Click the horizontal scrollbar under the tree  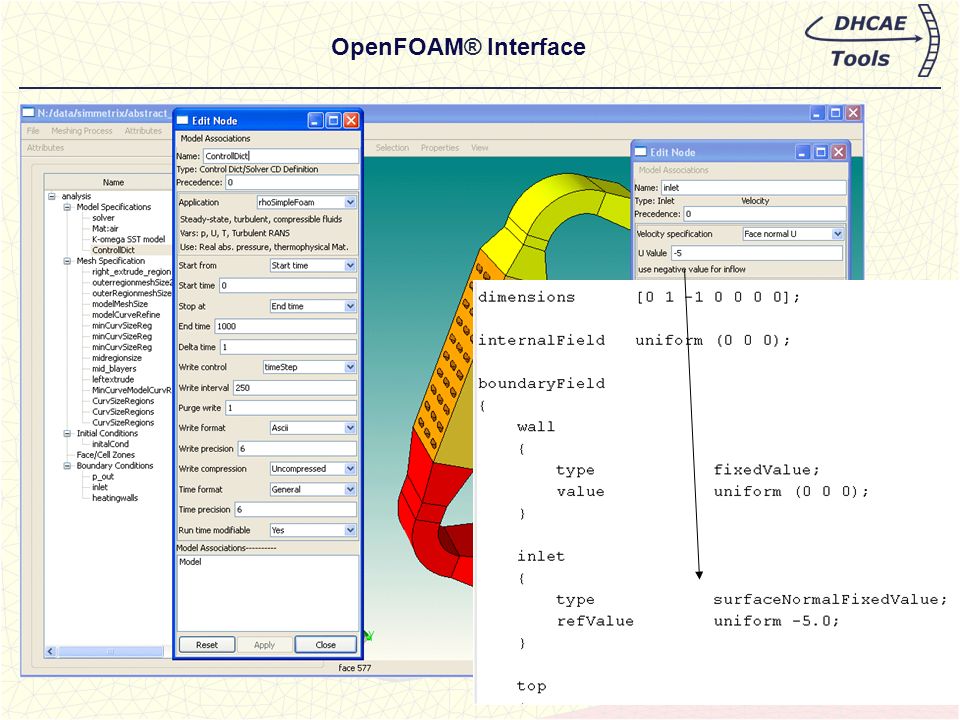[110, 652]
